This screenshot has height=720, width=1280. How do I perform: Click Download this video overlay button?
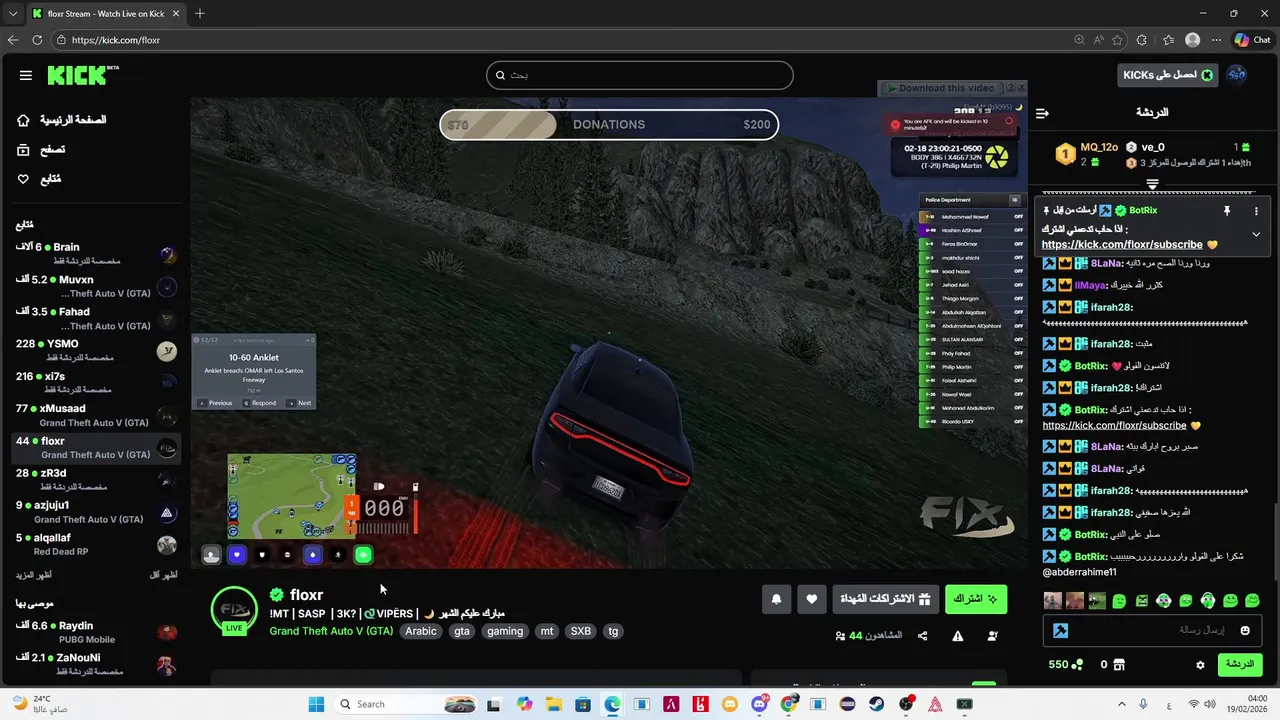coord(944,88)
